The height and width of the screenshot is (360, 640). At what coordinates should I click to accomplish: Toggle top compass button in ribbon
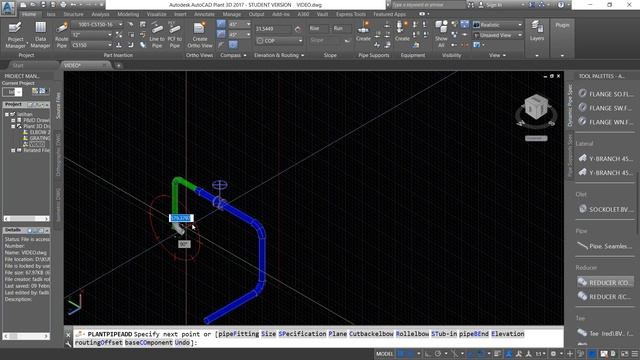pyautogui.click(x=221, y=24)
